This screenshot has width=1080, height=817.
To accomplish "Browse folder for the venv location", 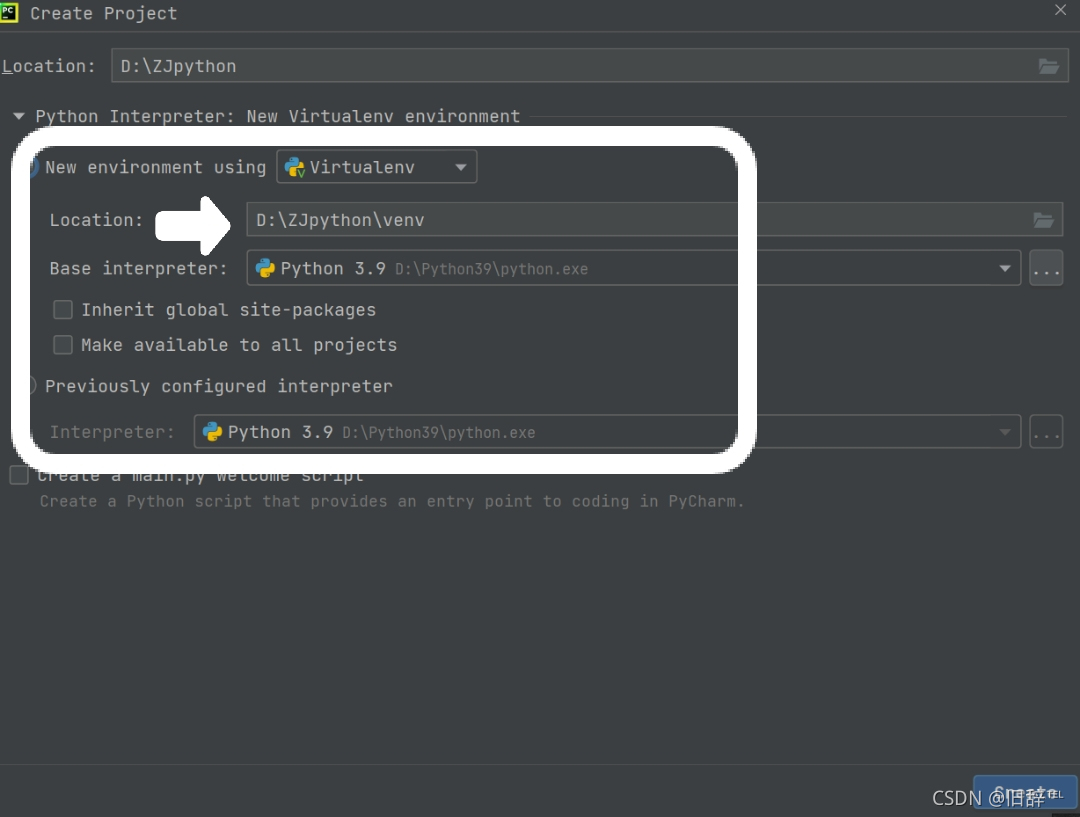I will click(1043, 220).
